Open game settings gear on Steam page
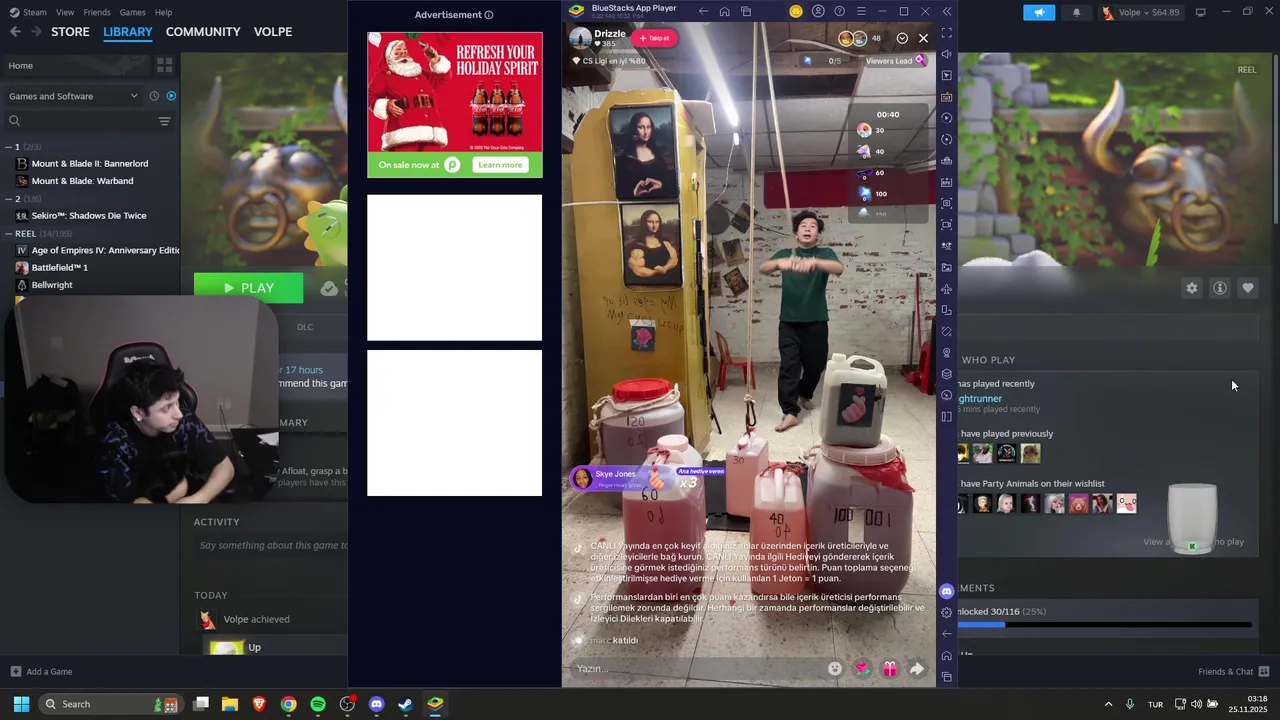The image size is (1280, 720). [1192, 288]
